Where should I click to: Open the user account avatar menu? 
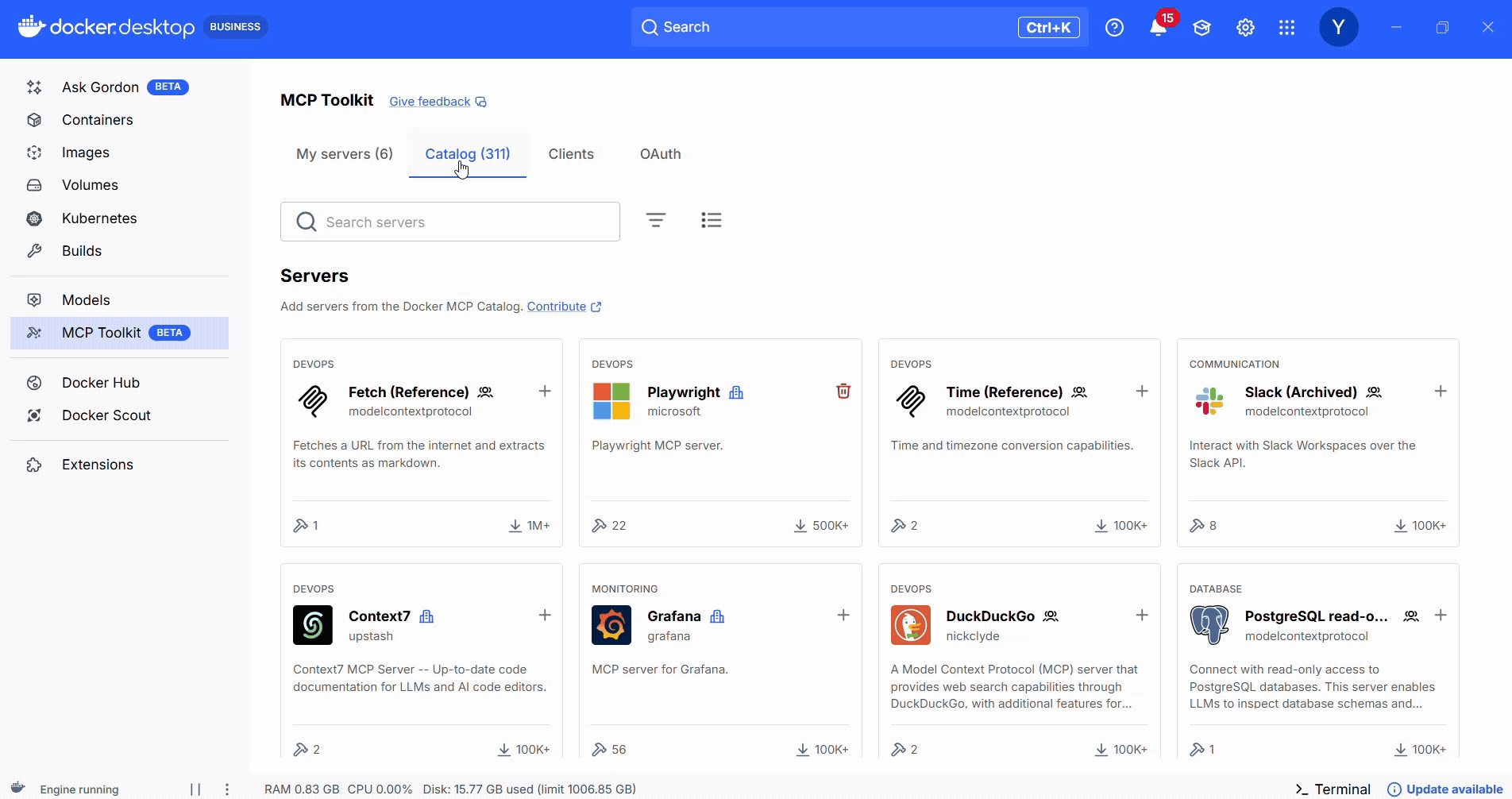[1338, 28]
